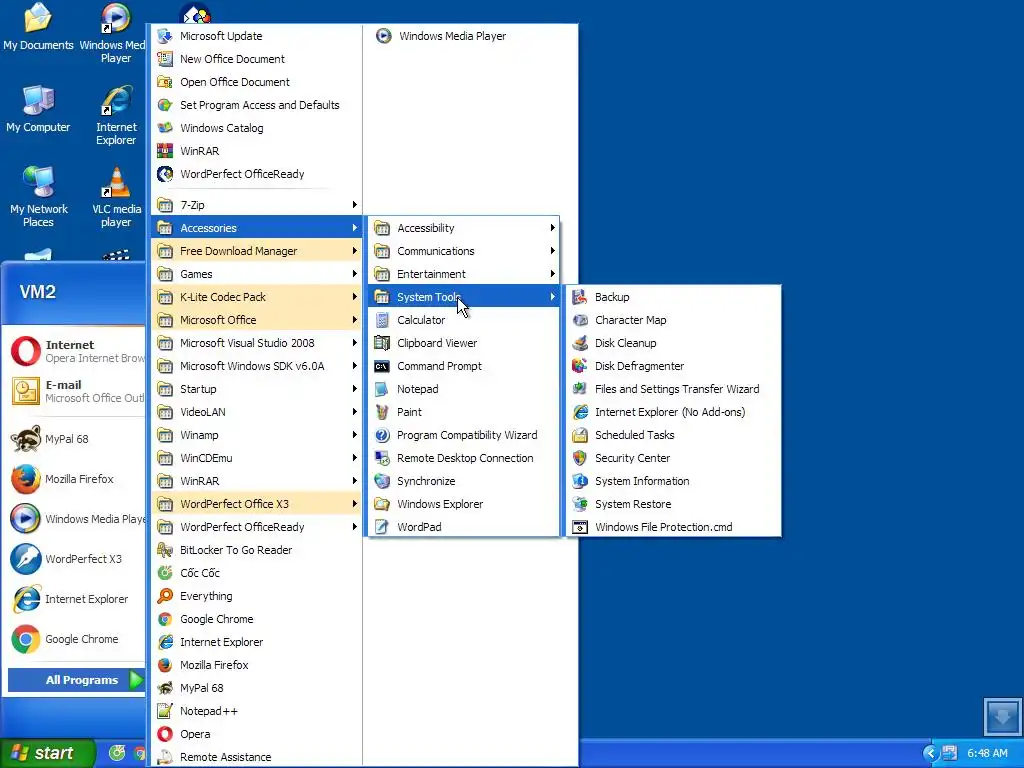1024x768 pixels.
Task: Expand the Startup folder
Action: [x=256, y=389]
